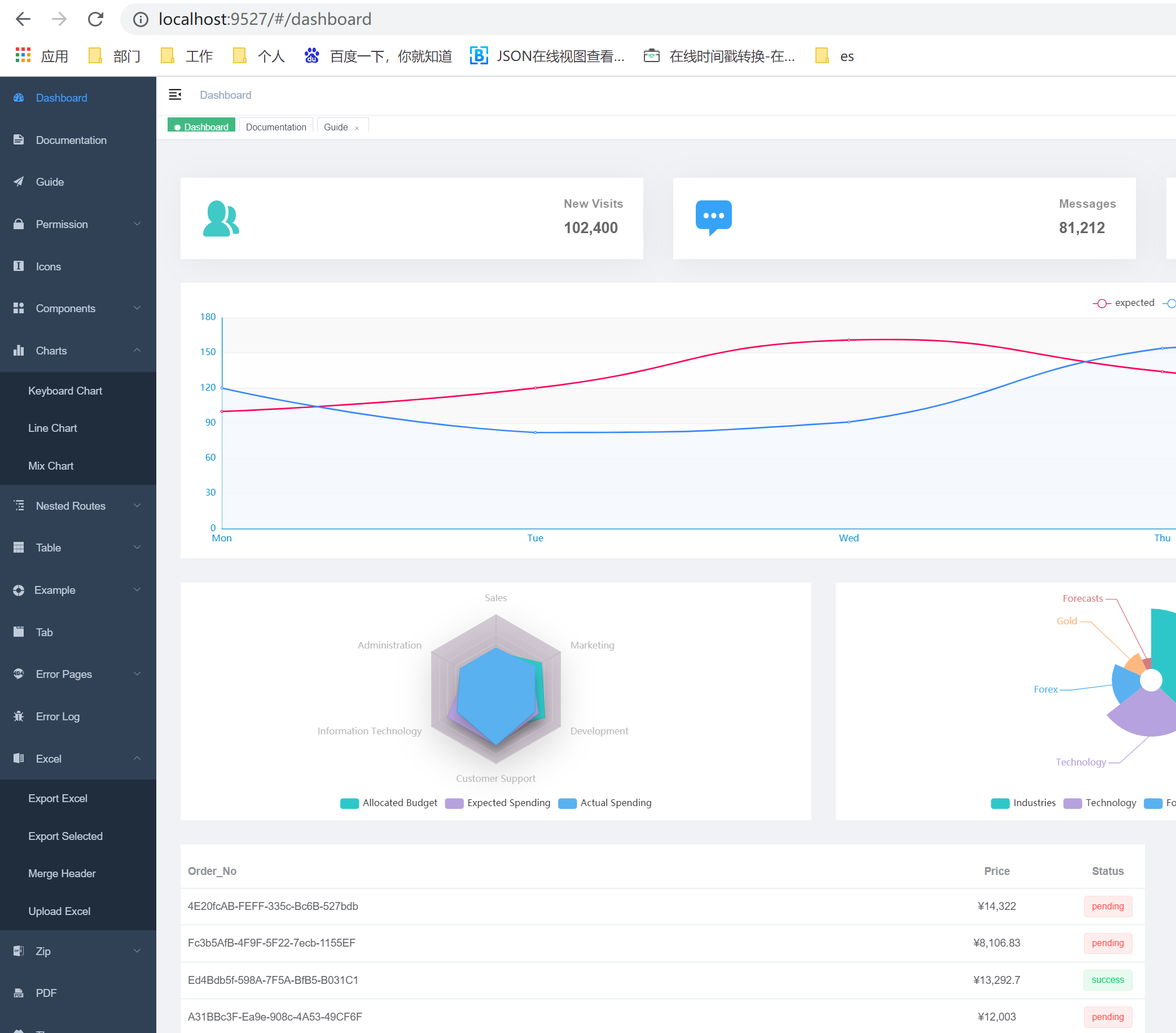Open the Apps (应用) bookmark icon
The image size is (1176, 1033).
coord(23,55)
